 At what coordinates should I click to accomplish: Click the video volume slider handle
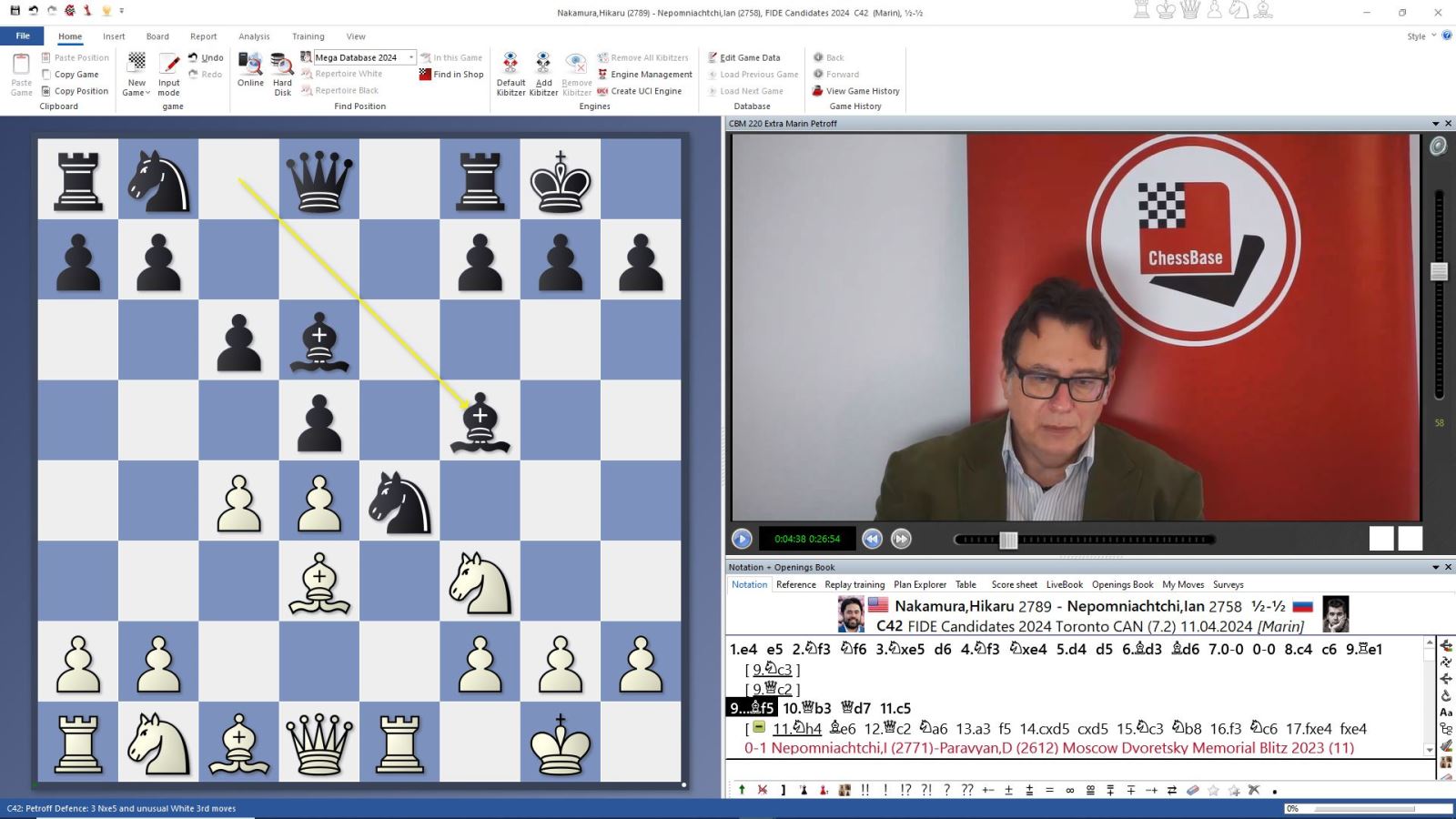tap(1439, 271)
